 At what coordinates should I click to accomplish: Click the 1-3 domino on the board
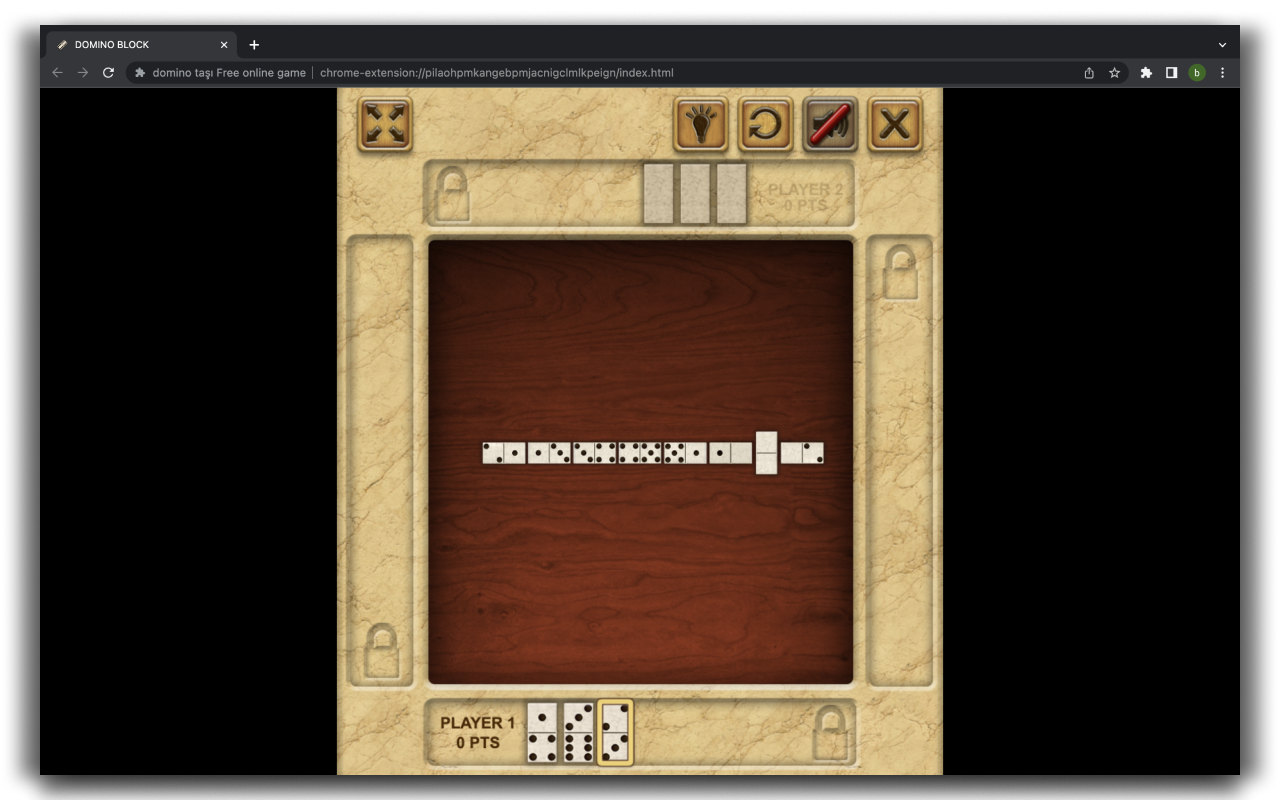tap(549, 453)
